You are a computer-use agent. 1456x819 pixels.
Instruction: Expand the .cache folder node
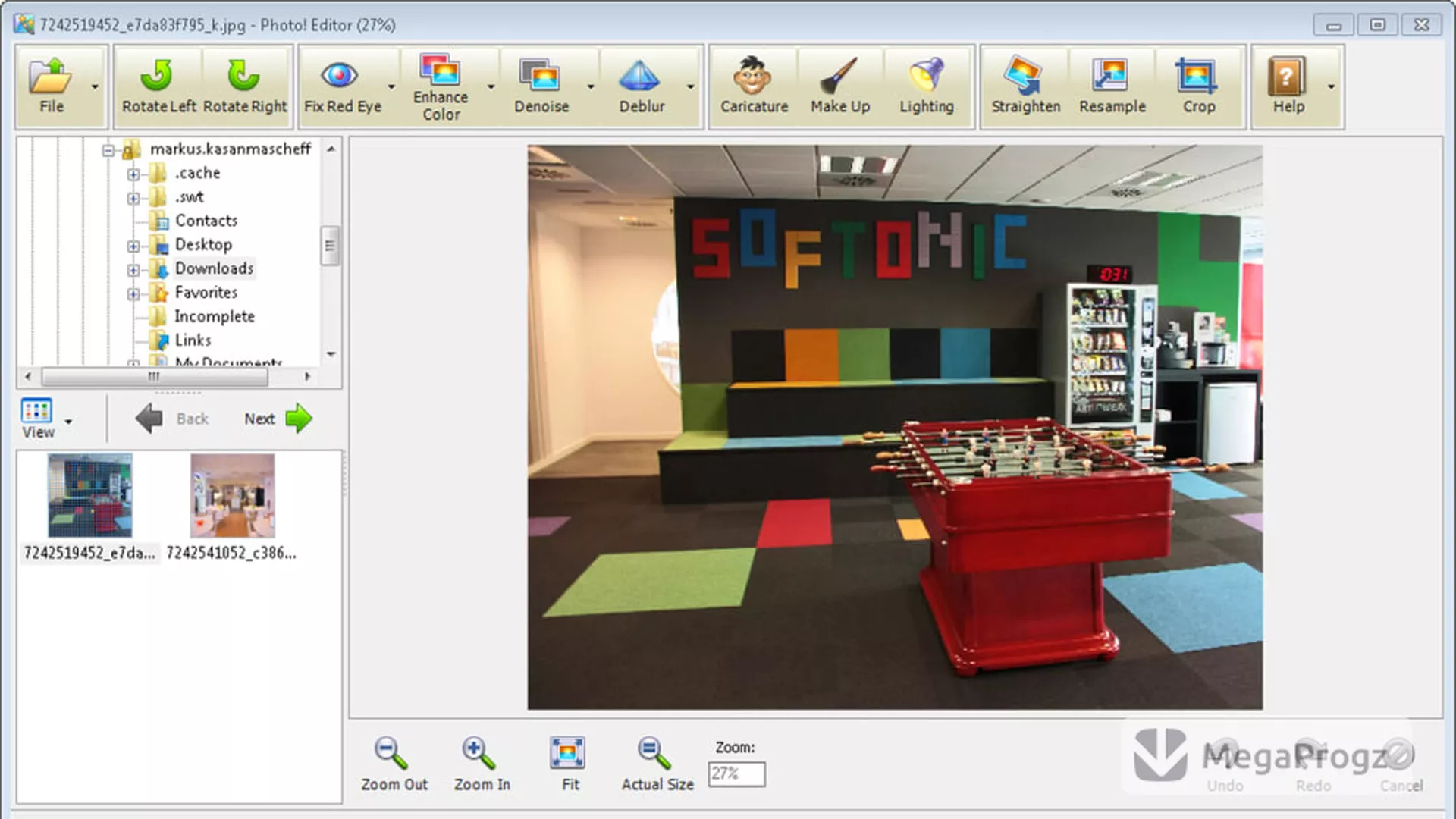click(x=133, y=174)
